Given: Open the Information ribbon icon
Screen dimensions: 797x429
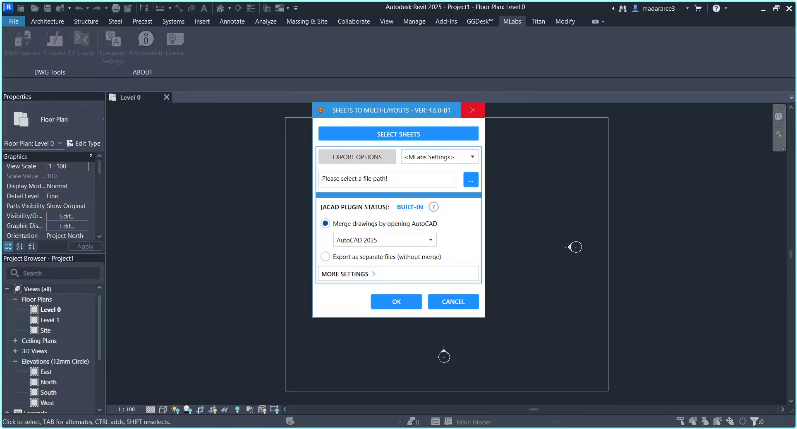Looking at the screenshot, I should (x=145, y=39).
